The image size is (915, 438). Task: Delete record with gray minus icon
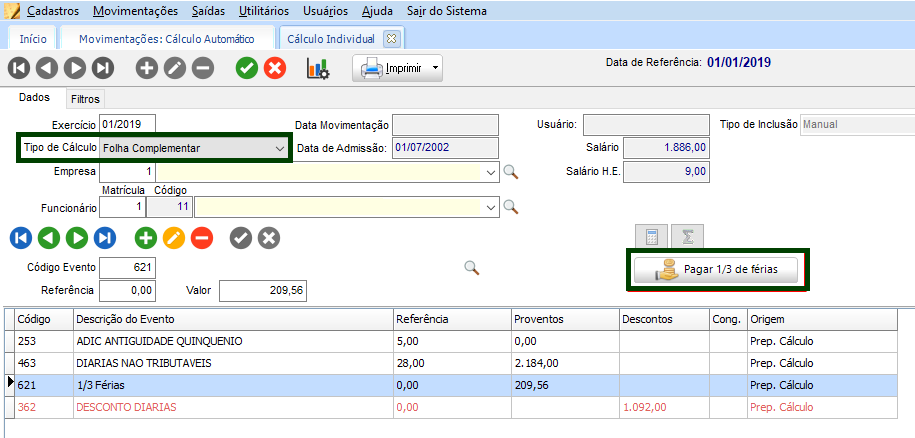(202, 68)
